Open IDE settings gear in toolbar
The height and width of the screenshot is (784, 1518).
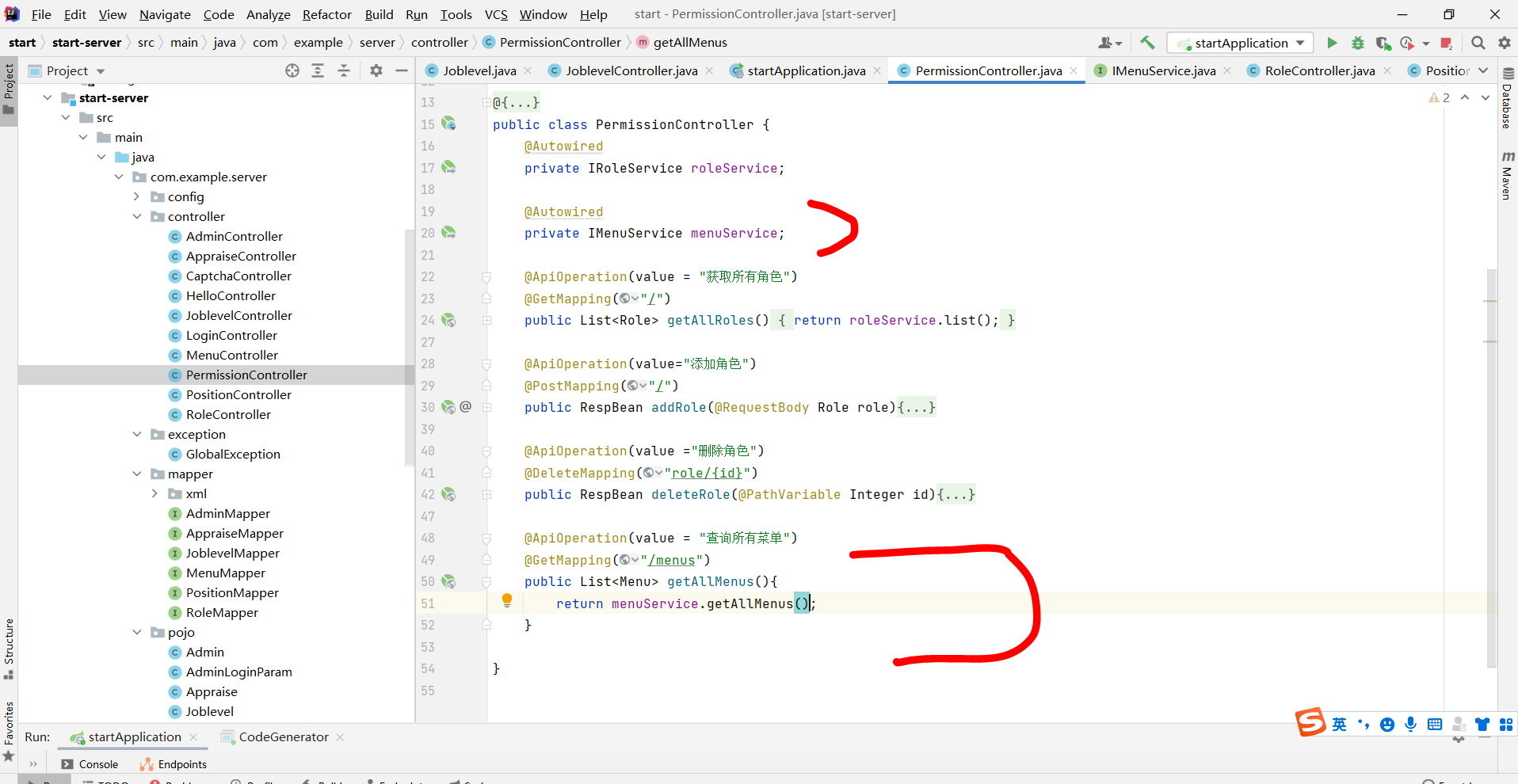click(1504, 43)
